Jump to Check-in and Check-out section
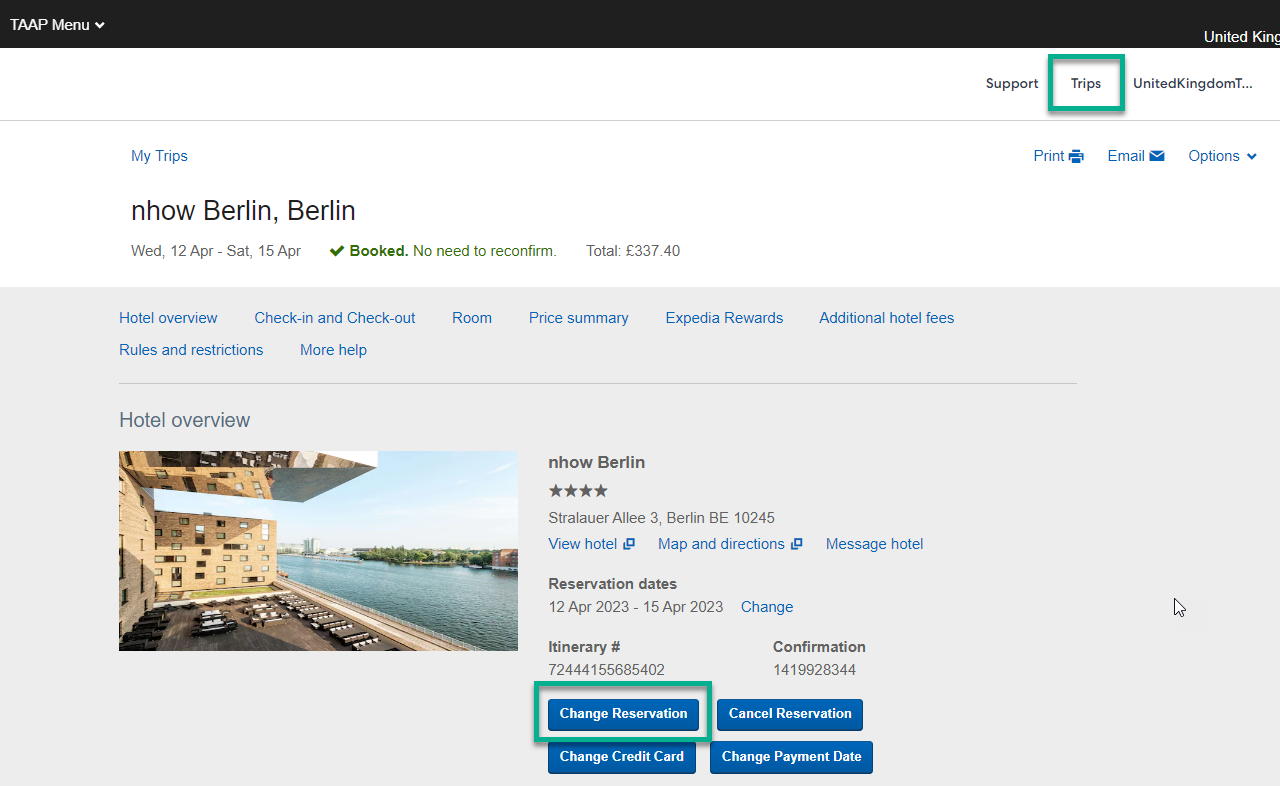The height and width of the screenshot is (786, 1280). point(335,317)
